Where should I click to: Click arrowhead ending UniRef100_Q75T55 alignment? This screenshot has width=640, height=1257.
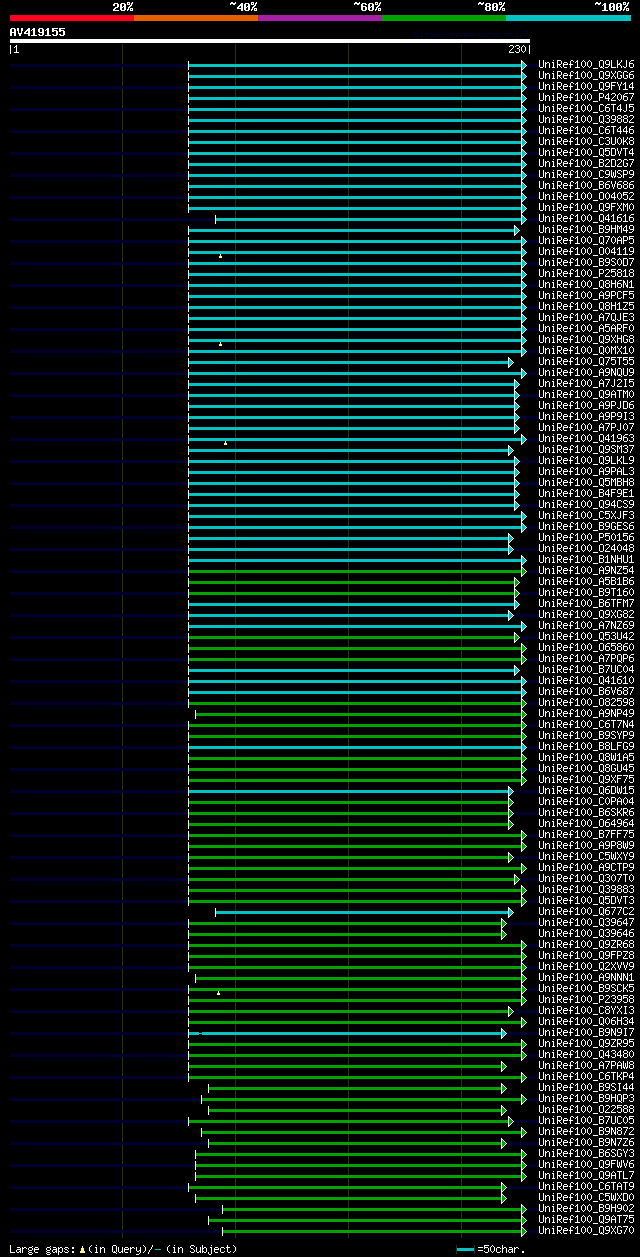pyautogui.click(x=510, y=362)
